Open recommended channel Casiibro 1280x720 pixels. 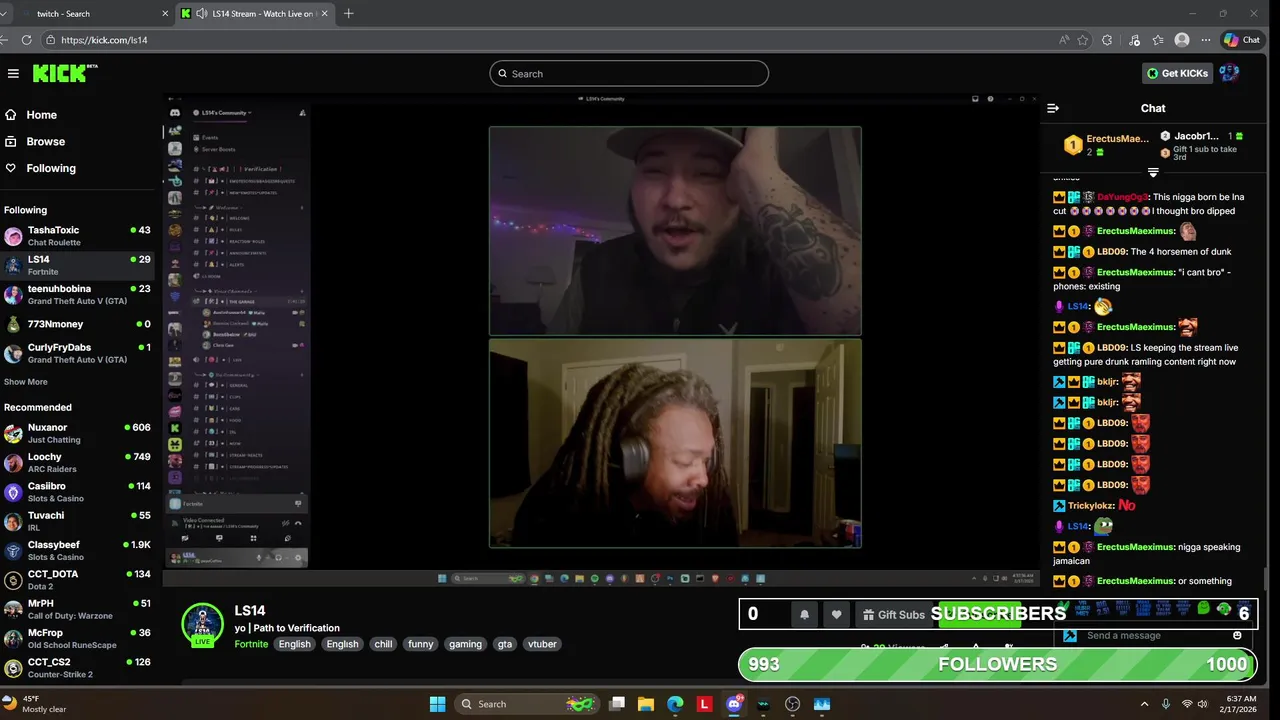(78, 492)
